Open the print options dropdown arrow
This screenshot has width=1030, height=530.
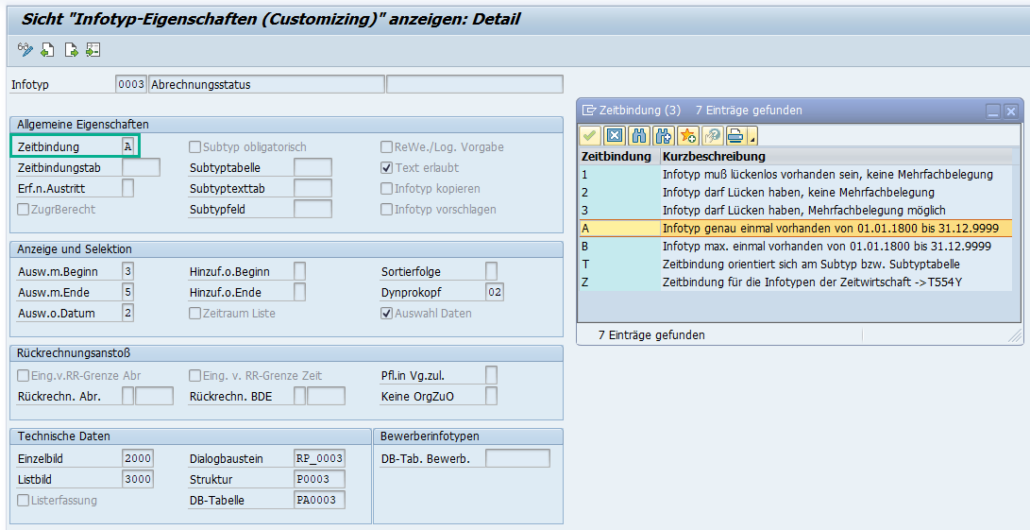752,137
